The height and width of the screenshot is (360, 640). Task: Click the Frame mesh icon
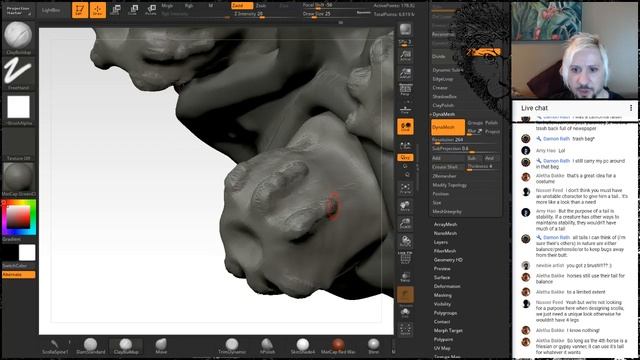click(x=405, y=188)
